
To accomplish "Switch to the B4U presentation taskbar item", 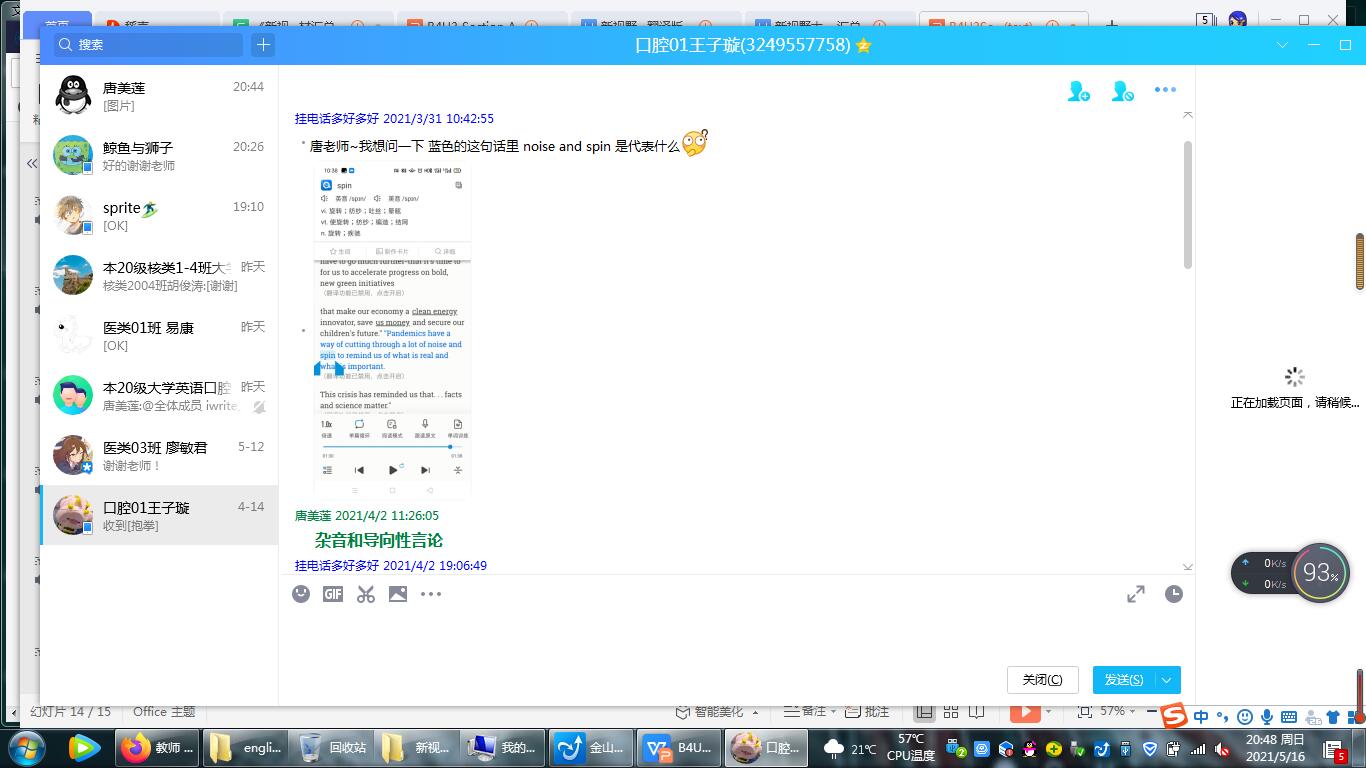I will [x=678, y=748].
